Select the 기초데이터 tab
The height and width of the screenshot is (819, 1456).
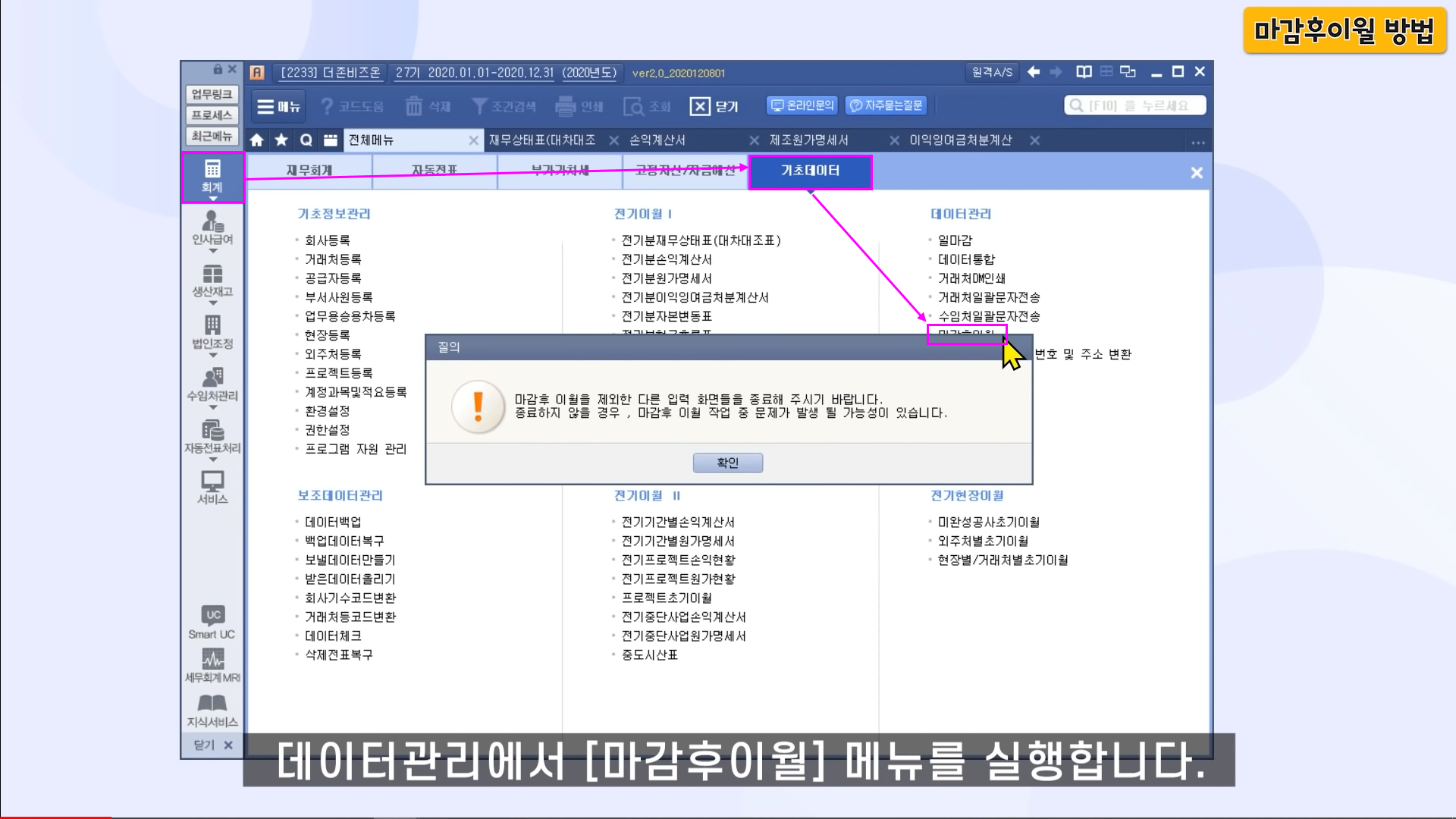[810, 171]
